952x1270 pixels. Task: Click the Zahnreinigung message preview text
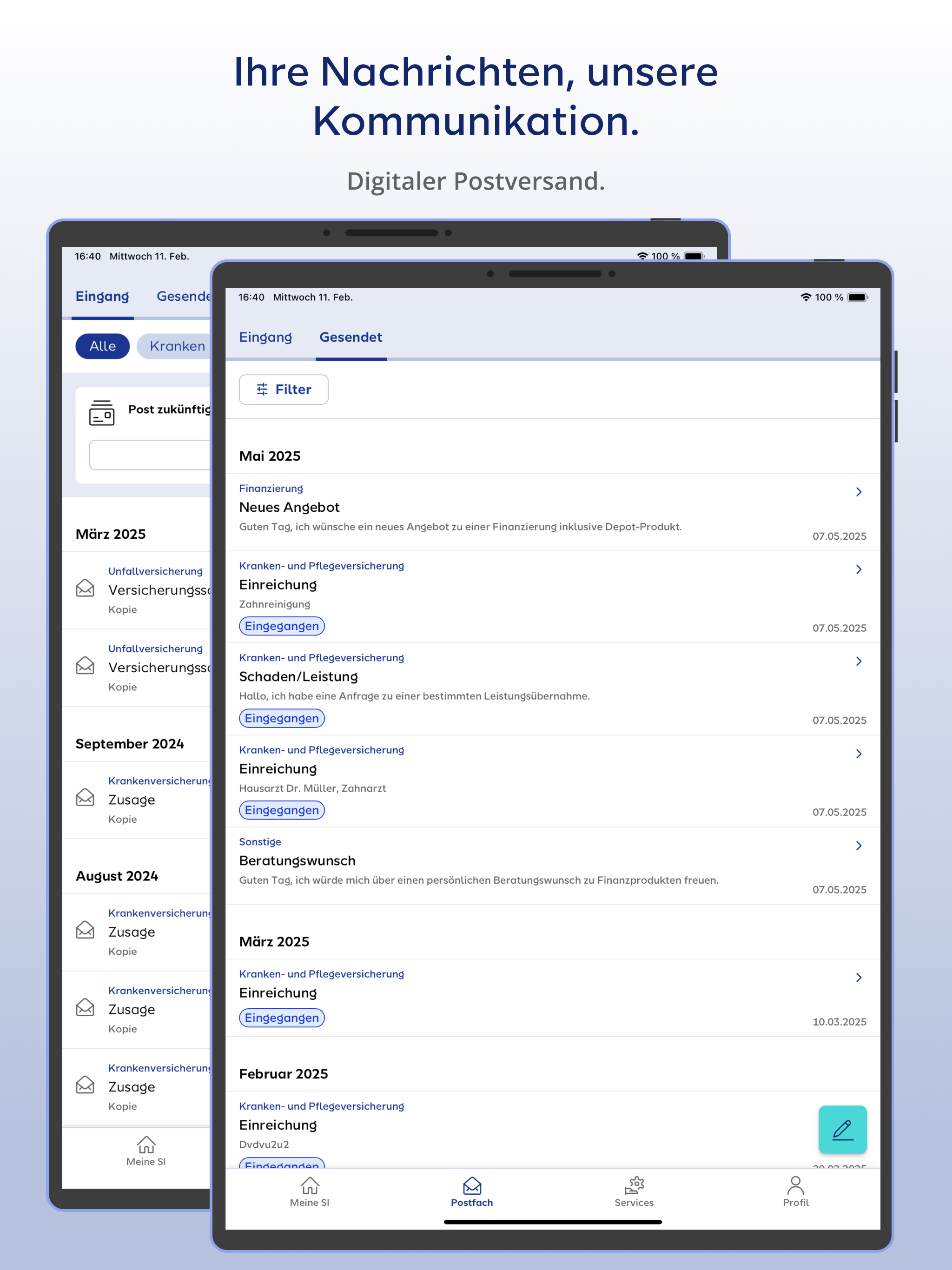pyautogui.click(x=274, y=604)
